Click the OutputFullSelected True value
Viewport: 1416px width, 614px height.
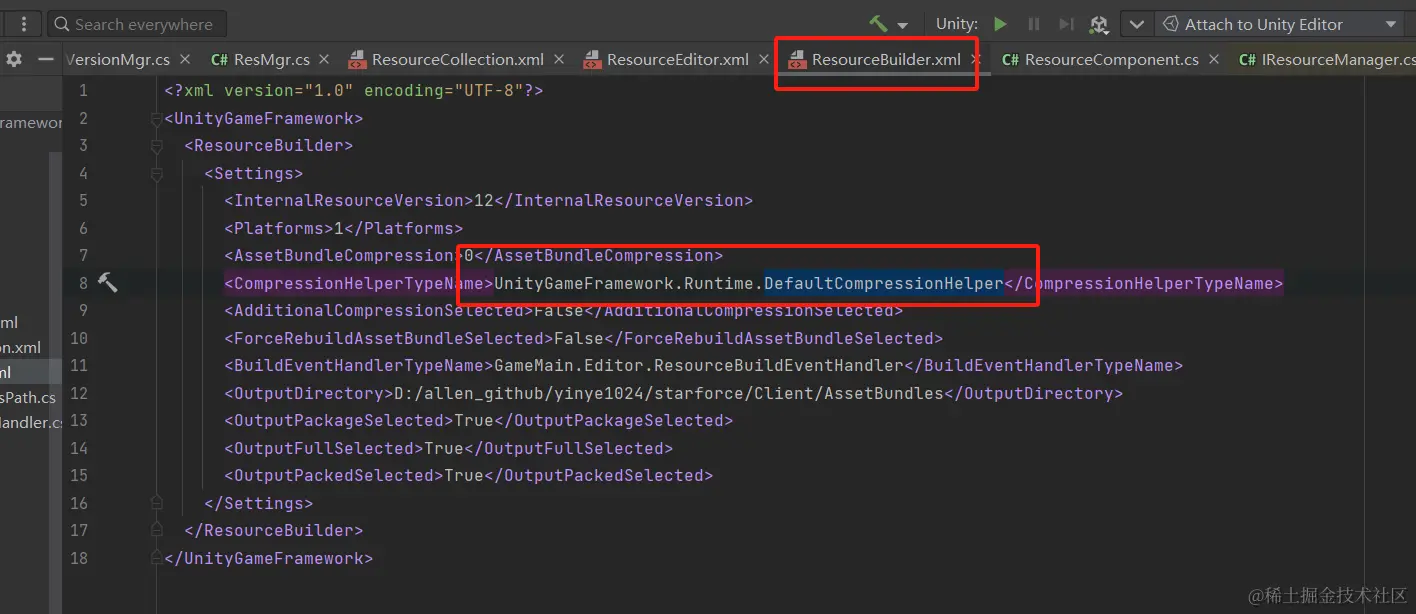pyautogui.click(x=444, y=448)
